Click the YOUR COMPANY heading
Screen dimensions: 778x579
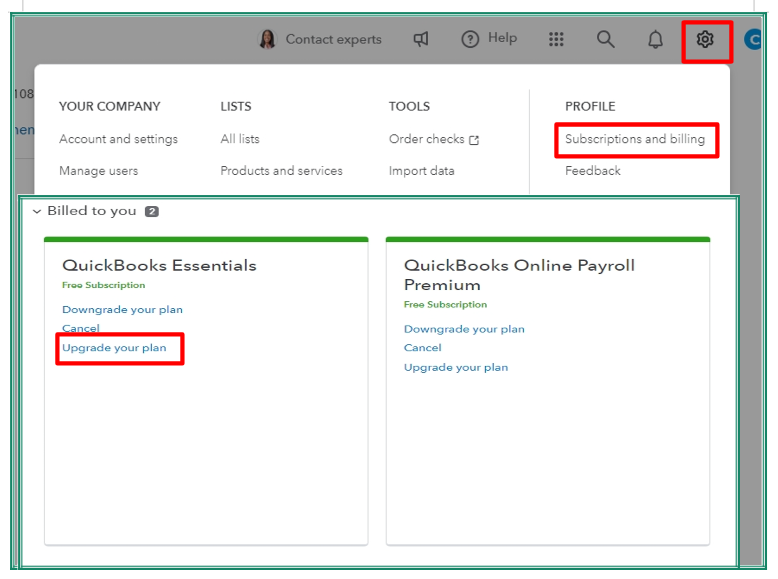click(x=110, y=107)
